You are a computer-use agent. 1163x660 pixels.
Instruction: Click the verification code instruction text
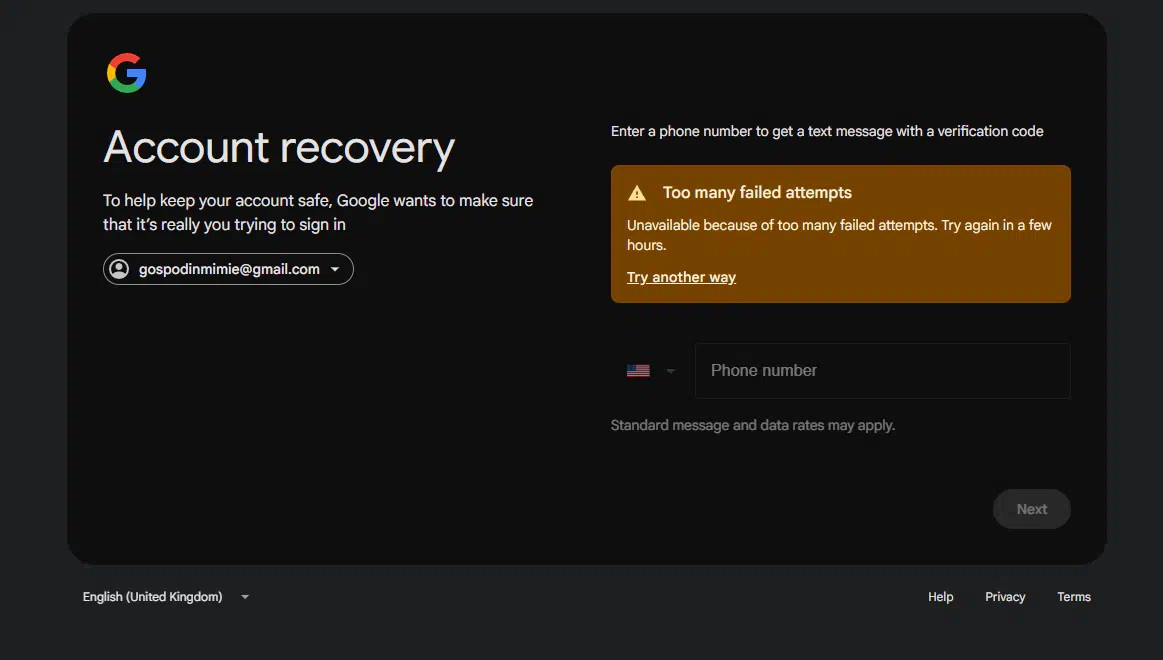[827, 131]
